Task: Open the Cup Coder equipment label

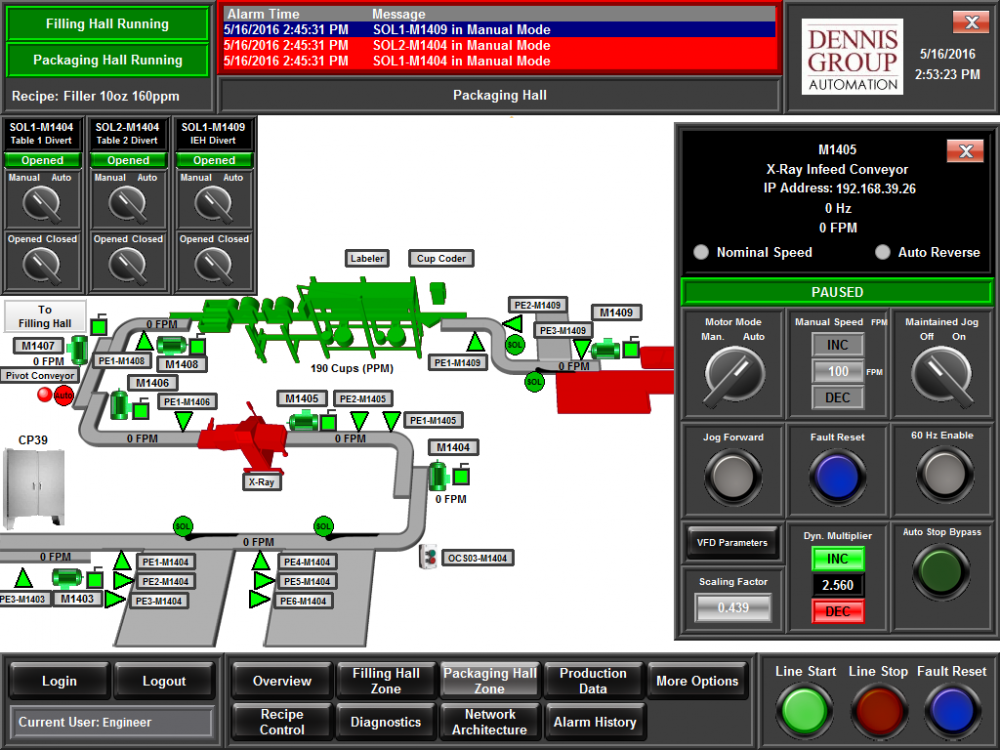Action: pyautogui.click(x=441, y=258)
